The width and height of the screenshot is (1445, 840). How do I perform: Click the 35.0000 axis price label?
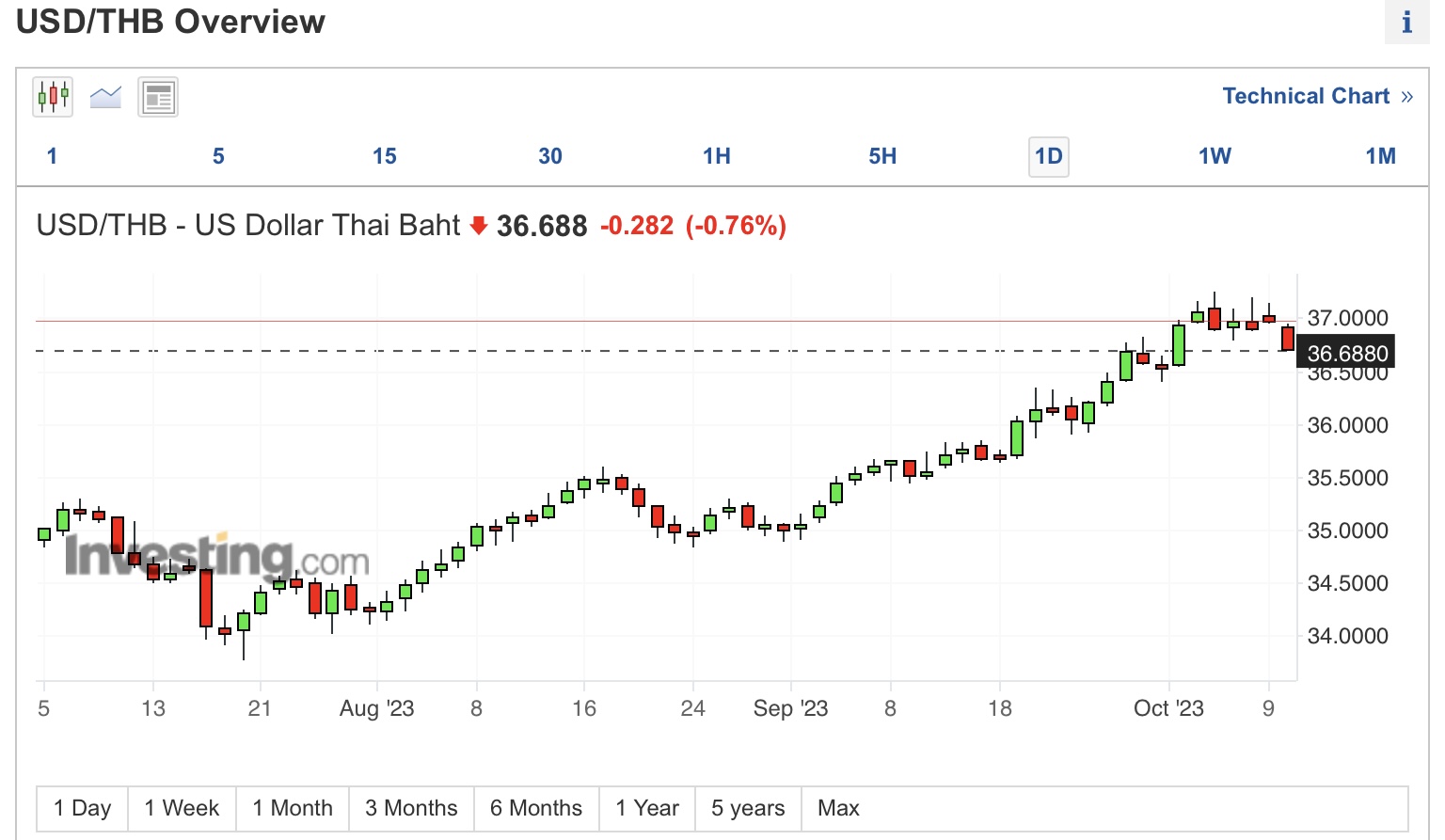[1348, 531]
